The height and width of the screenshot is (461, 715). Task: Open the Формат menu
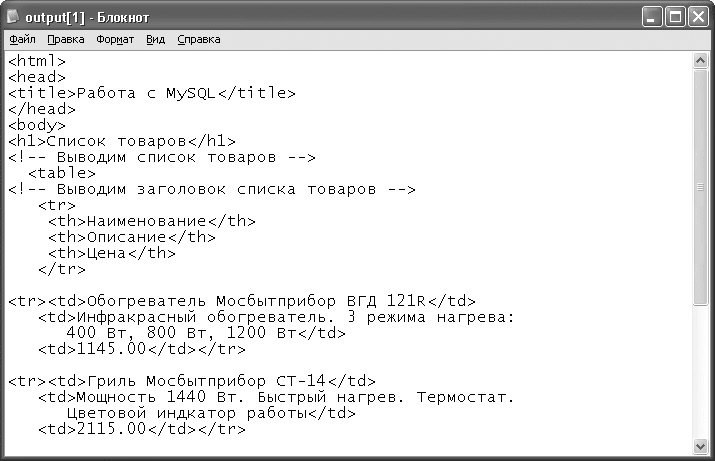pyautogui.click(x=115, y=39)
